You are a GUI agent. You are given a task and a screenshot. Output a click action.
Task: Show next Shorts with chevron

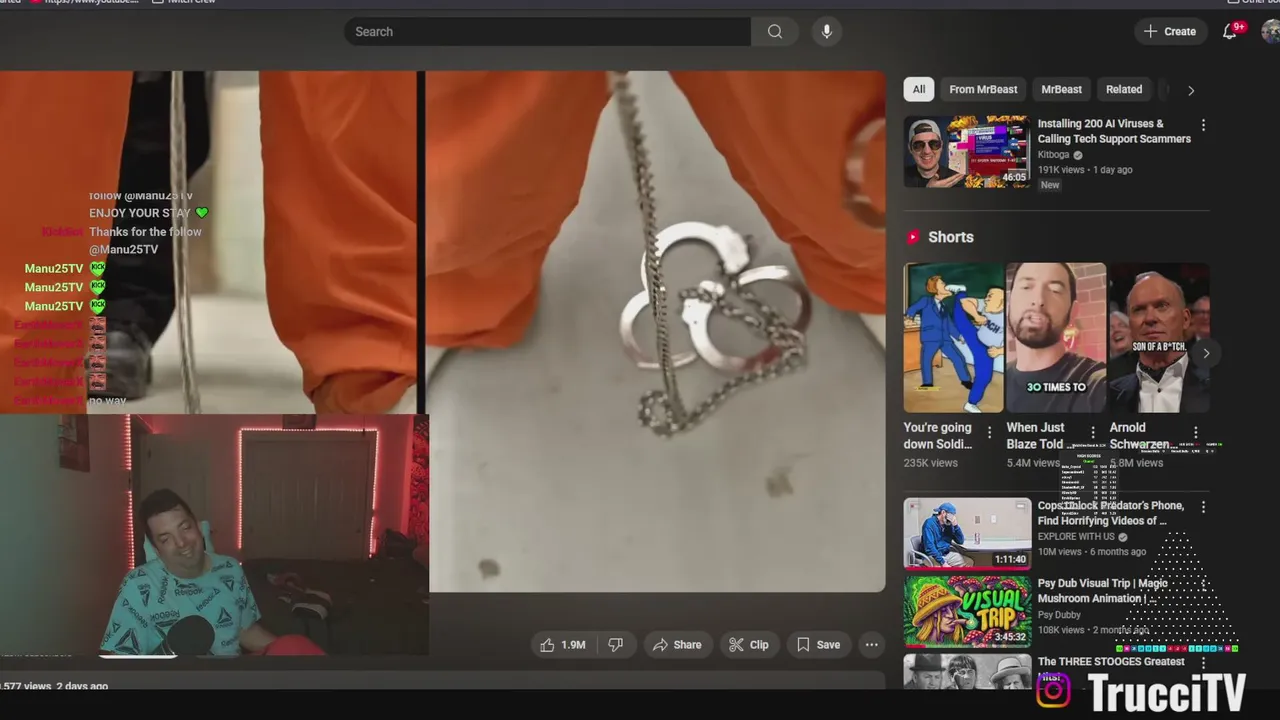point(1206,353)
